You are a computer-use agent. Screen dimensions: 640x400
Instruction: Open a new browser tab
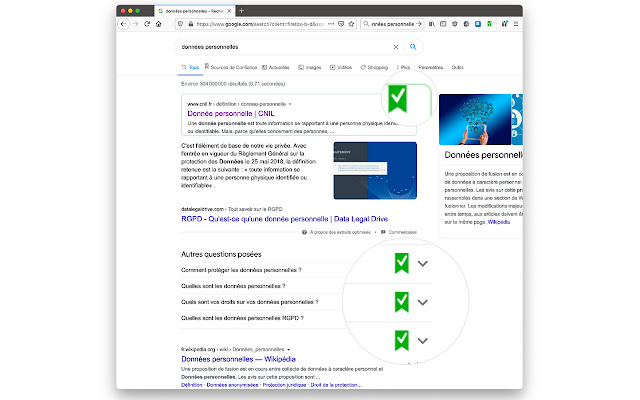pyautogui.click(x=241, y=11)
